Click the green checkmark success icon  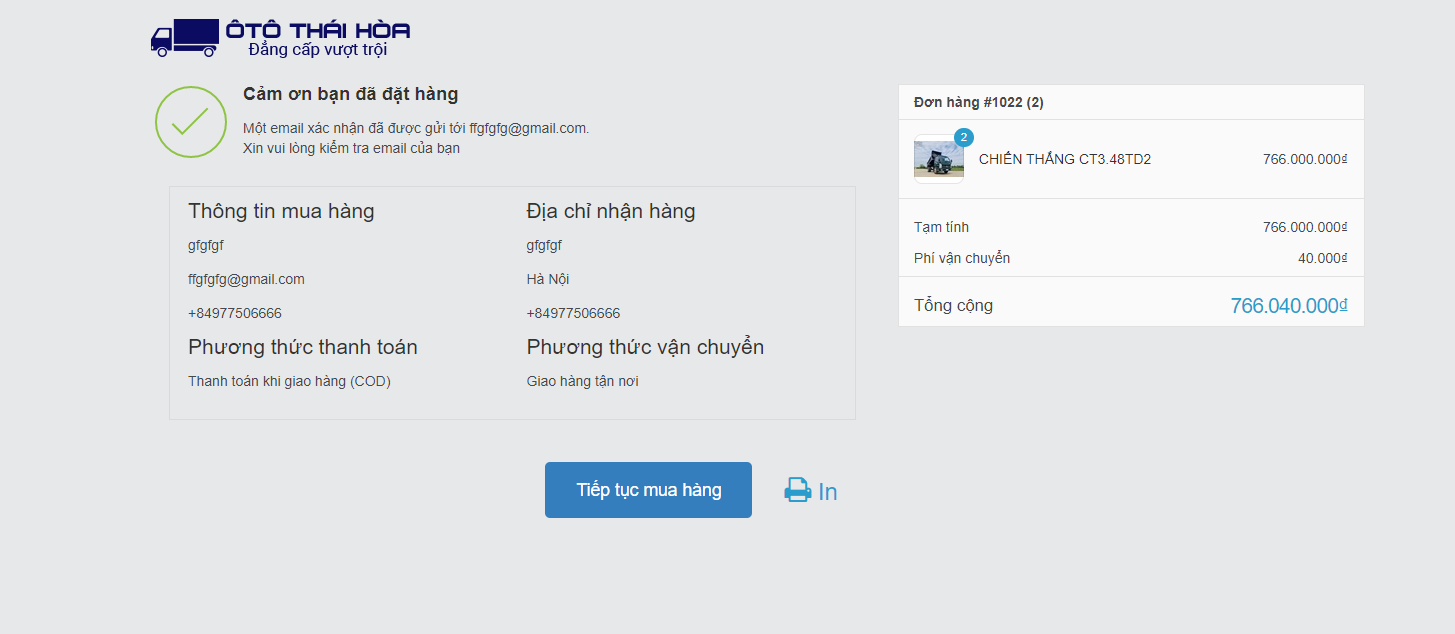[x=190, y=122]
